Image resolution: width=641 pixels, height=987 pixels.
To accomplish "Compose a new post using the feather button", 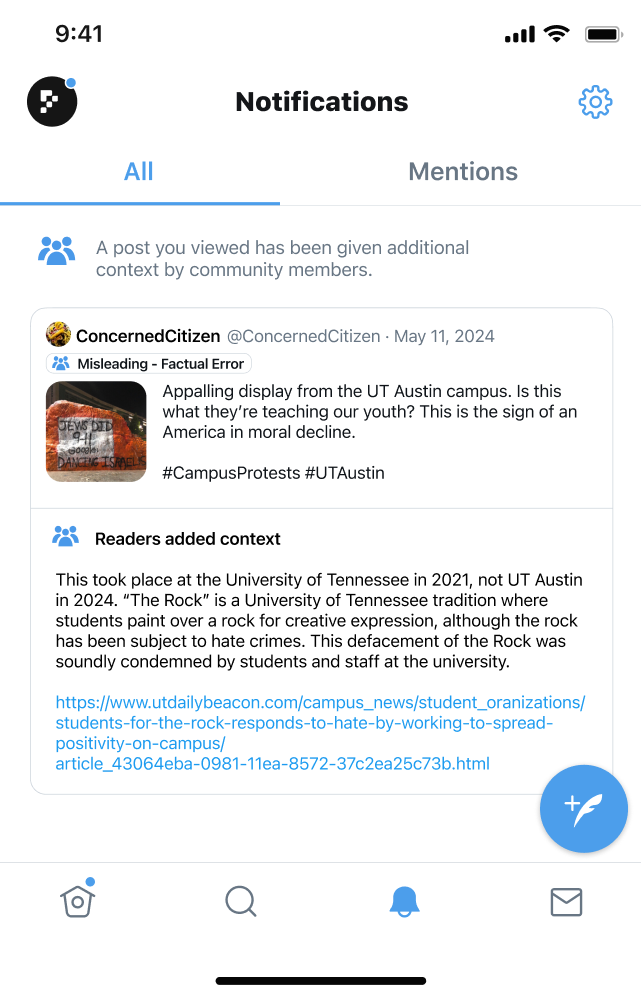I will [x=583, y=809].
